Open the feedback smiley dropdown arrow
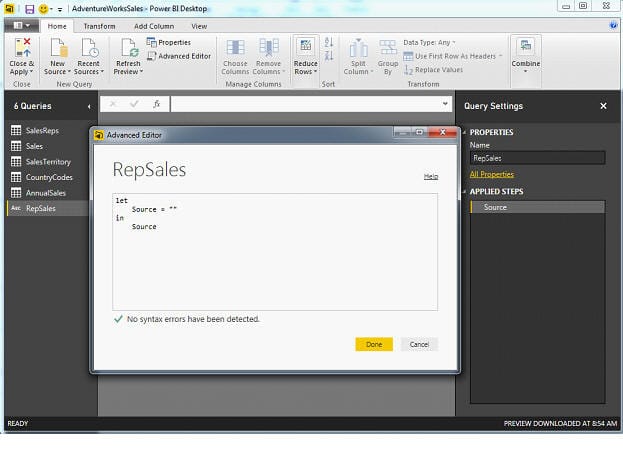 pos(51,9)
